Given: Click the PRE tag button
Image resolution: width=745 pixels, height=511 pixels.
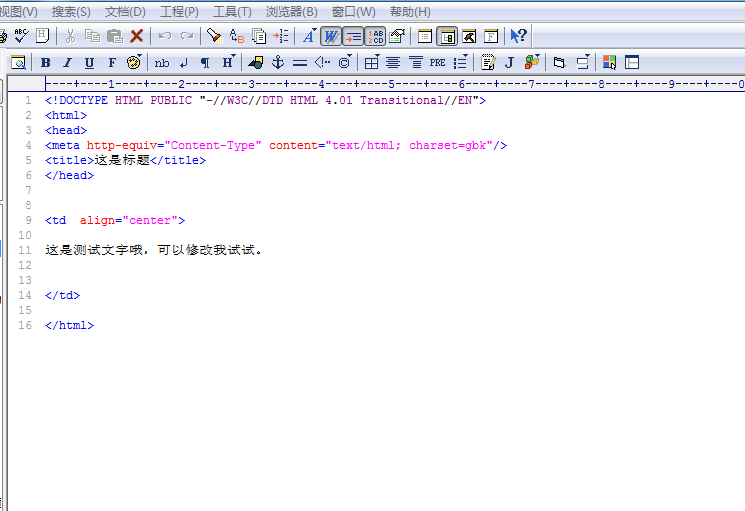Looking at the screenshot, I should 438,62.
